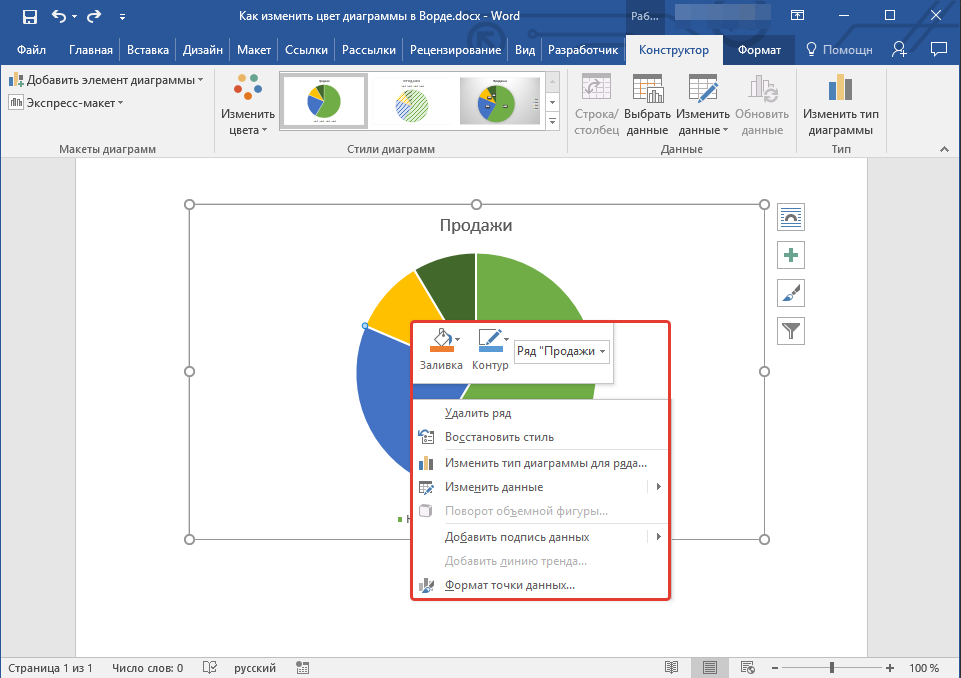Open Изменить цвета palette dropdown
This screenshot has width=961, height=678.
pos(248,104)
